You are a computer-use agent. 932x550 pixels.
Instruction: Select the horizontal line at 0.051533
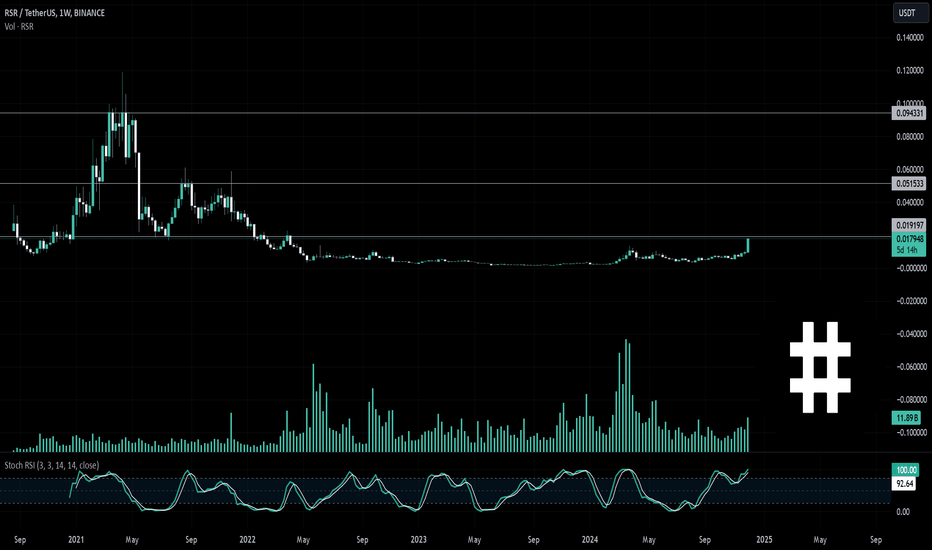click(x=446, y=184)
